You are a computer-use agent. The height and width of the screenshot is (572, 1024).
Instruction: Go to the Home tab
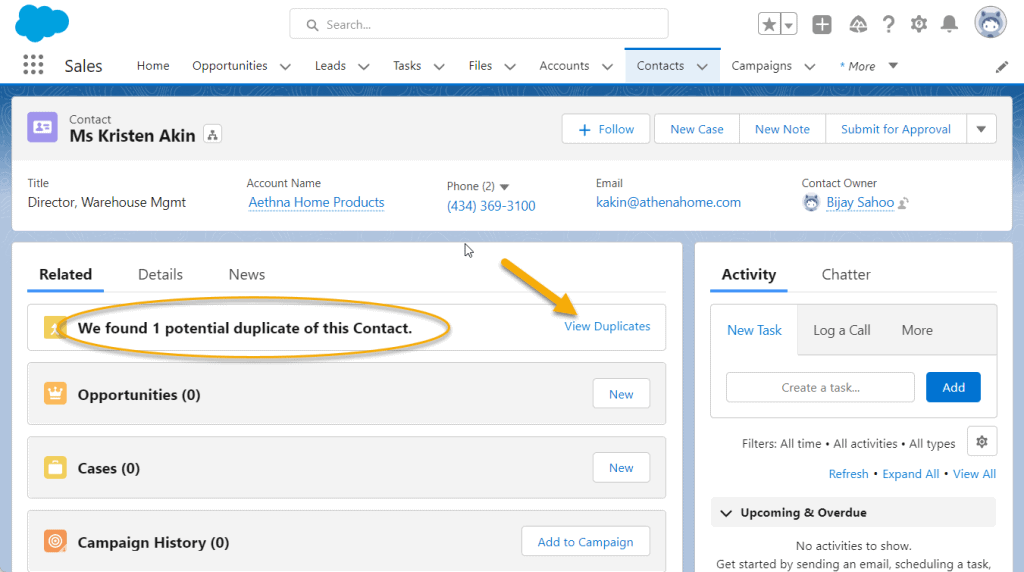tap(153, 66)
